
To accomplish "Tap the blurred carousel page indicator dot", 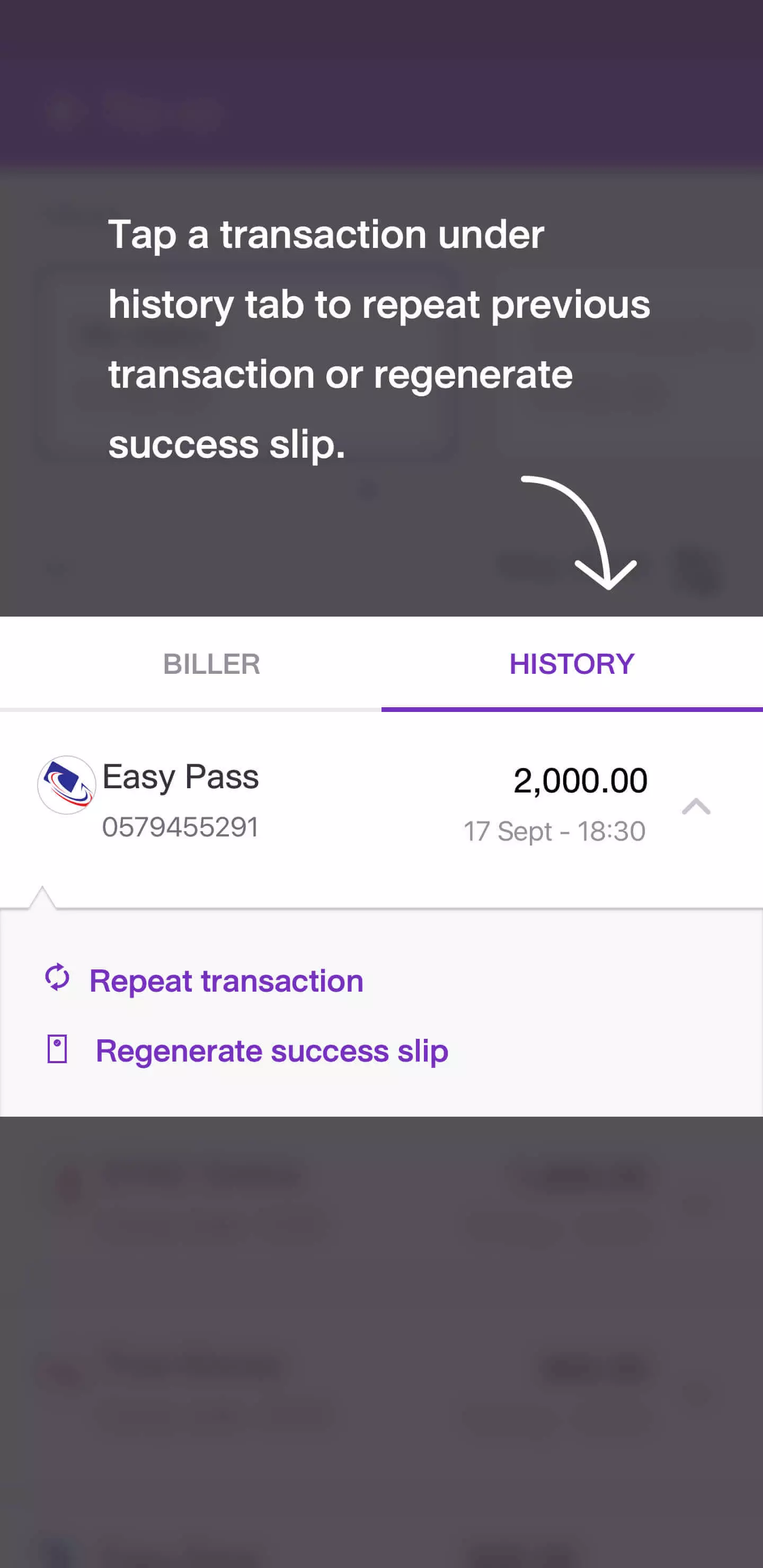I will pos(367,489).
